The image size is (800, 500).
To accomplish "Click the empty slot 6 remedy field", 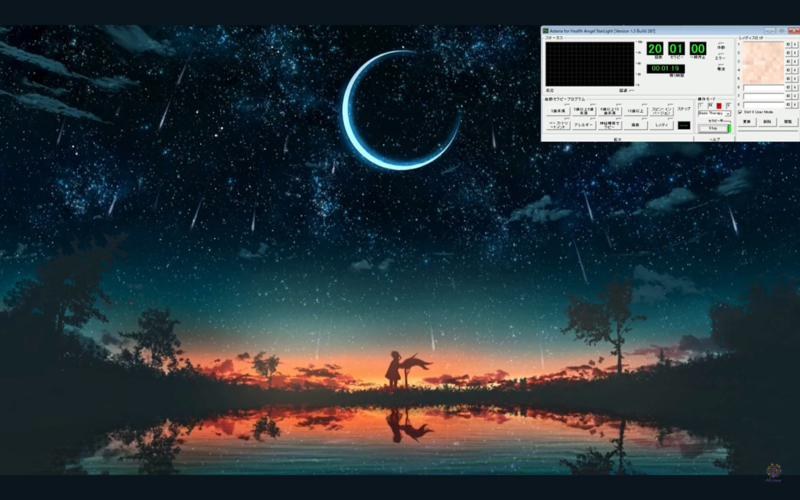I will click(x=763, y=87).
